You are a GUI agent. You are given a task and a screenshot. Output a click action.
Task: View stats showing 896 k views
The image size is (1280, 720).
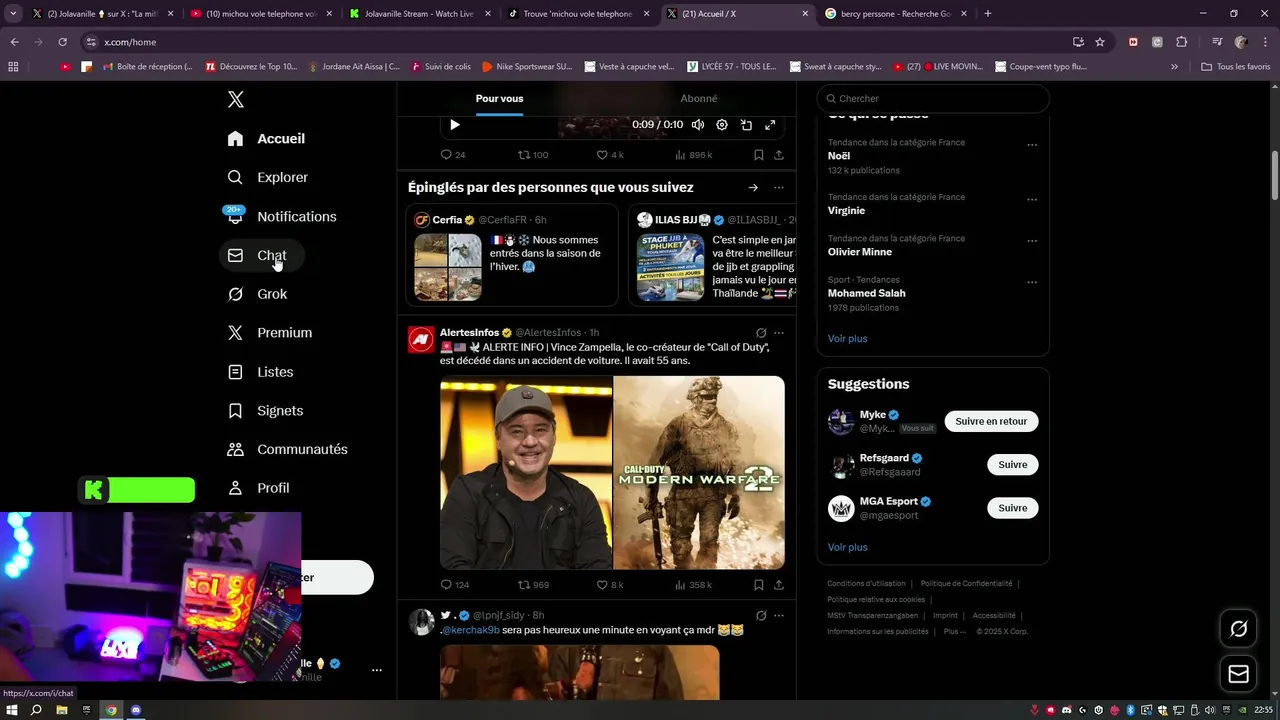point(693,155)
